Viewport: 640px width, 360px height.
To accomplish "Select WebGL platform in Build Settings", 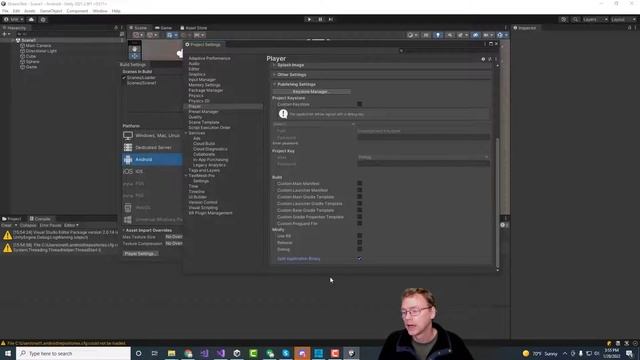I will [152, 207].
